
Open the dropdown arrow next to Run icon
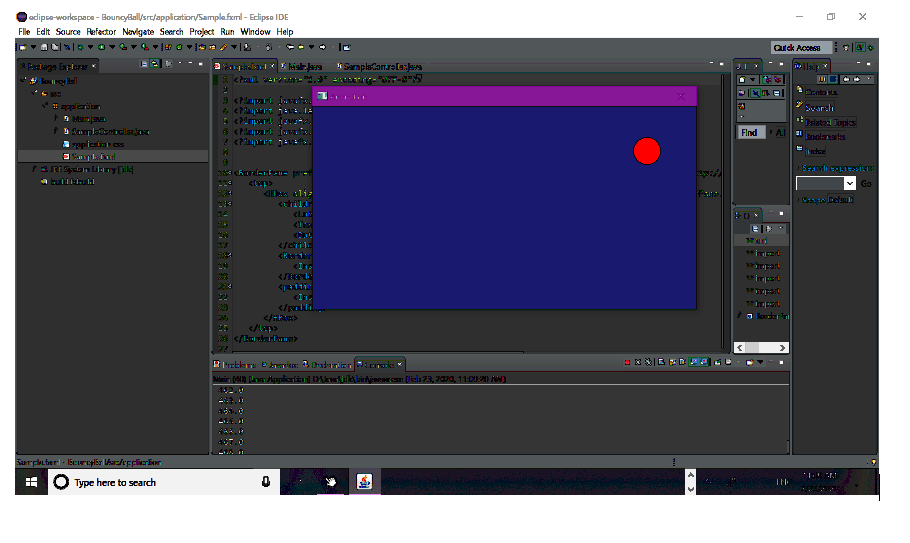pos(112,47)
